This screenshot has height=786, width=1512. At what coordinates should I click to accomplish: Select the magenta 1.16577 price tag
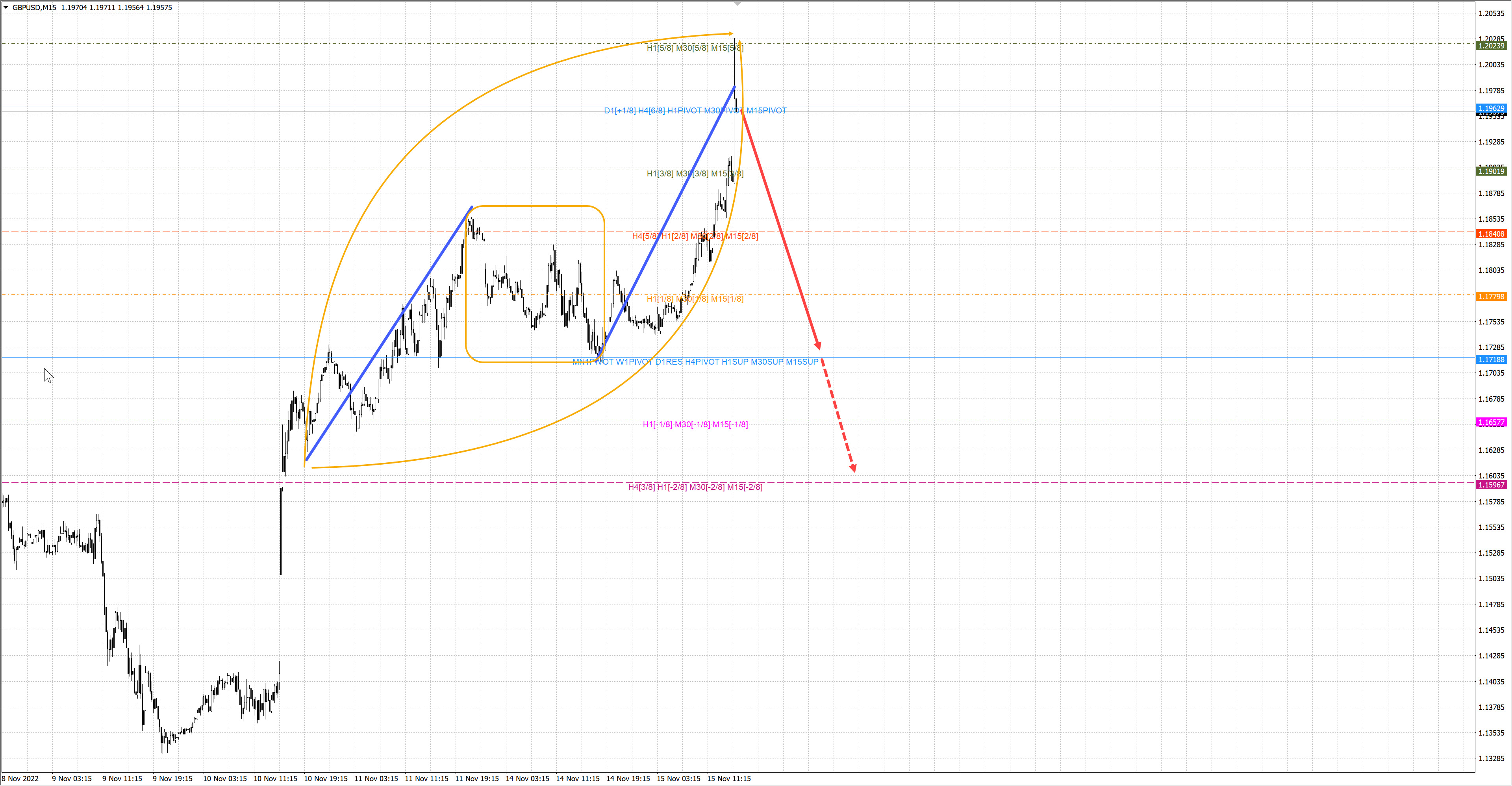1491,422
